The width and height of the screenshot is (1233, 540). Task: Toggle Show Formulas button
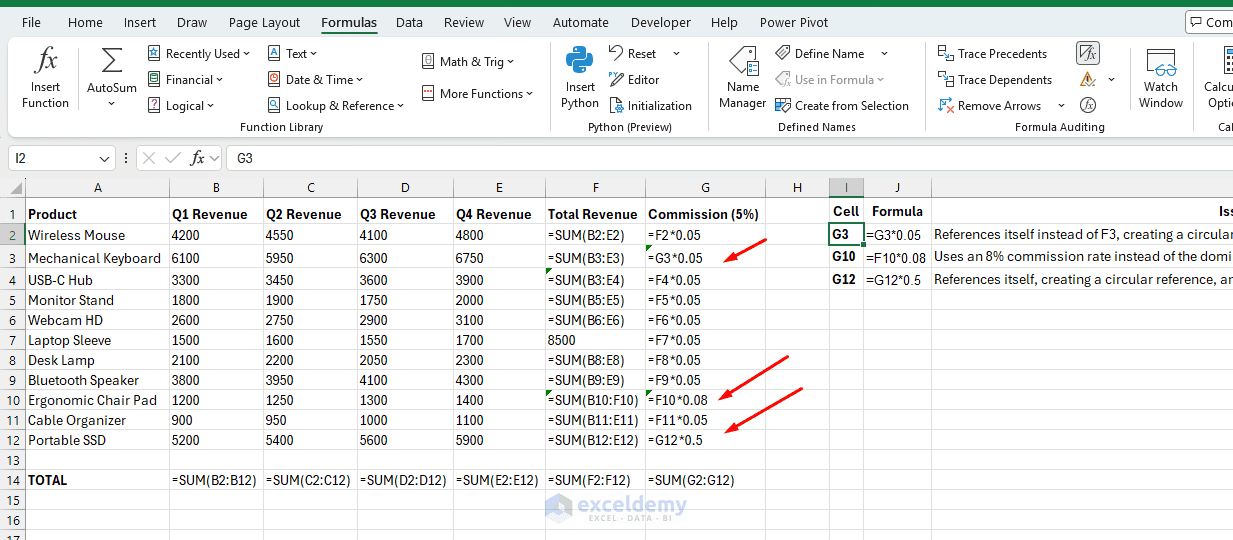tap(1088, 53)
